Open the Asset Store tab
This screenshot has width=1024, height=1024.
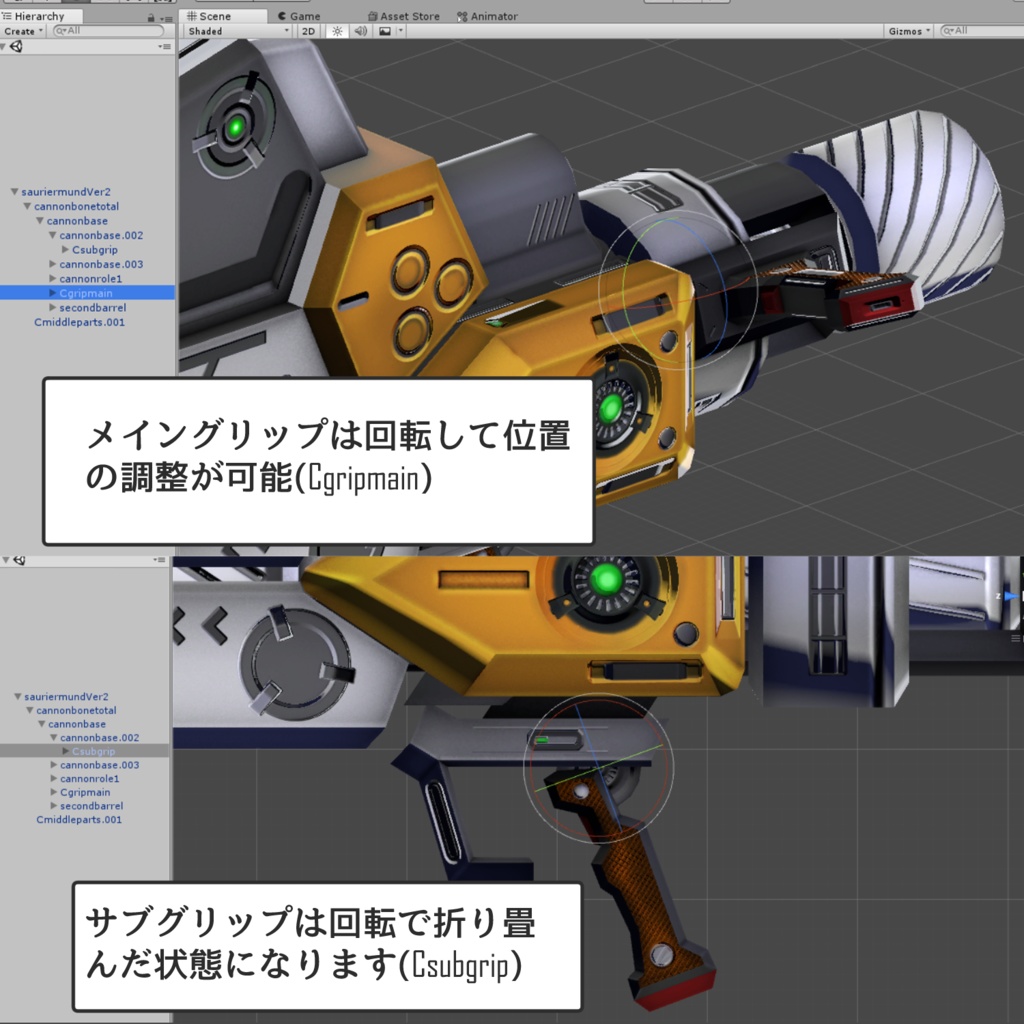(404, 16)
